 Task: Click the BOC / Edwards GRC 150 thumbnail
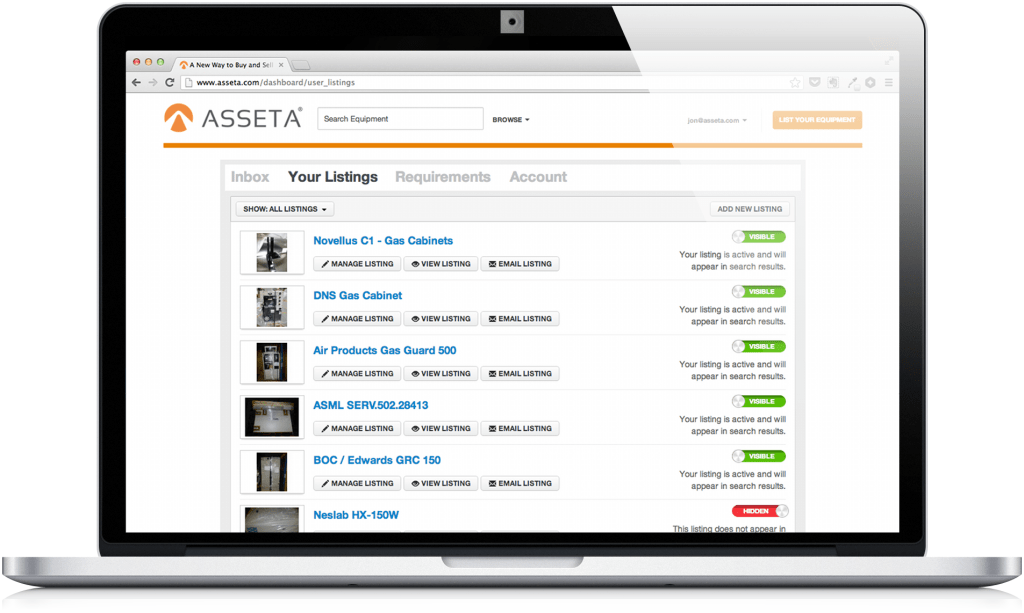point(272,472)
